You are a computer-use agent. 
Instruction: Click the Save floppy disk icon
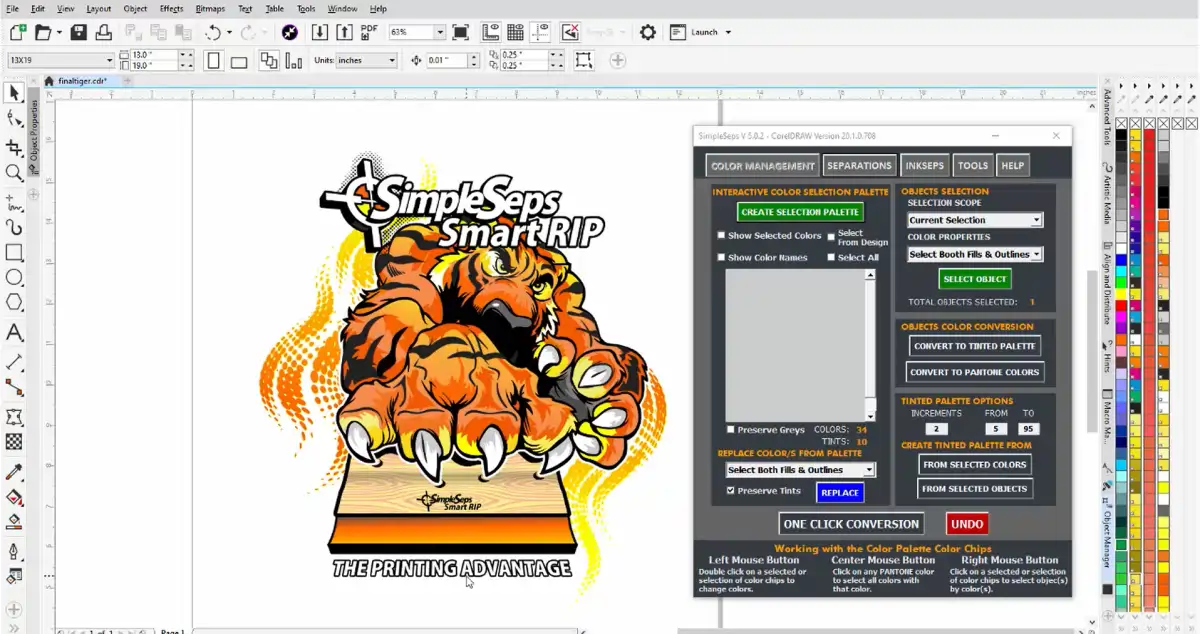(78, 32)
